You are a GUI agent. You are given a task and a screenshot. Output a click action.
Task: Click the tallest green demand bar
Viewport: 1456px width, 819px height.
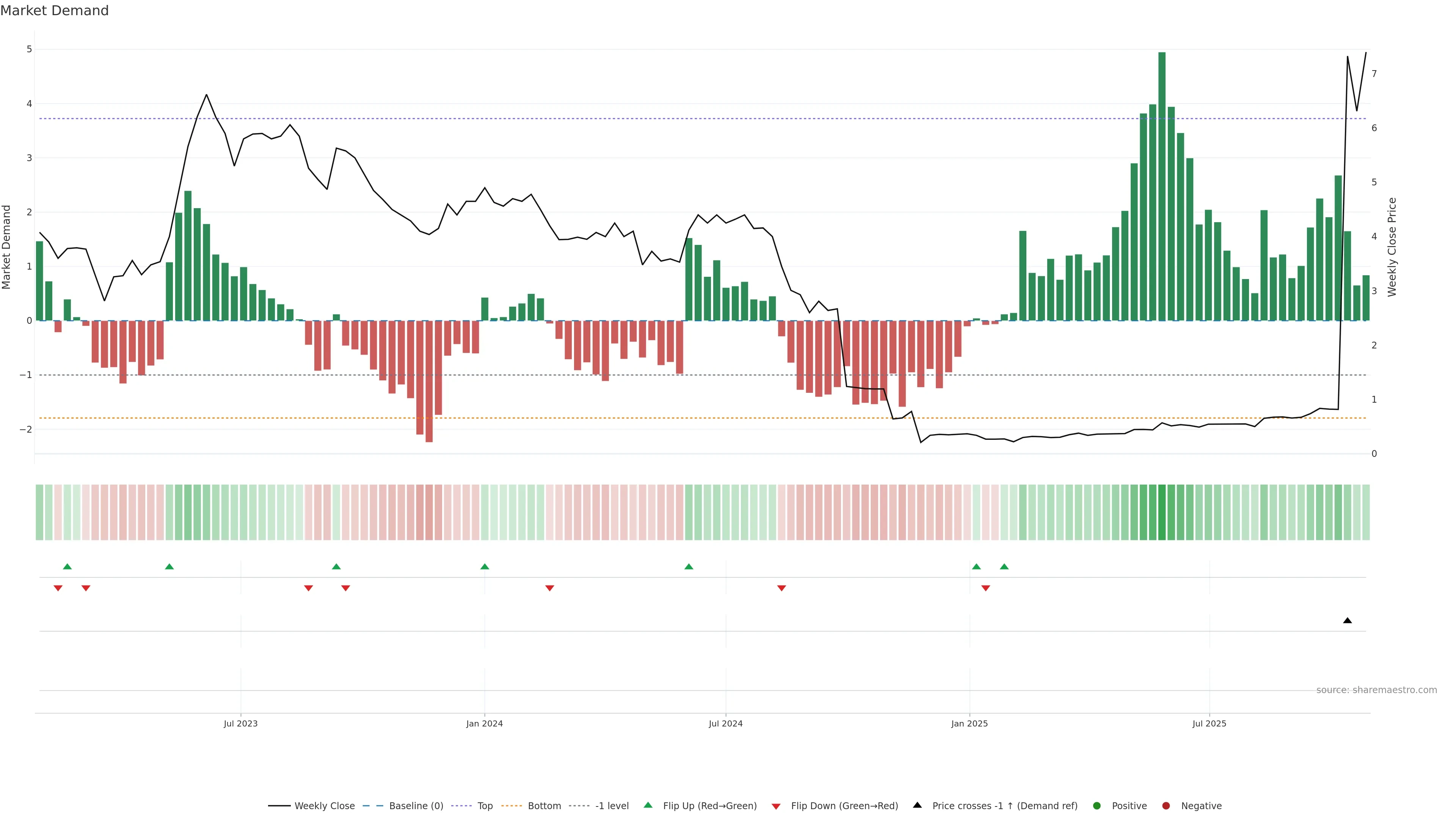[1162, 187]
